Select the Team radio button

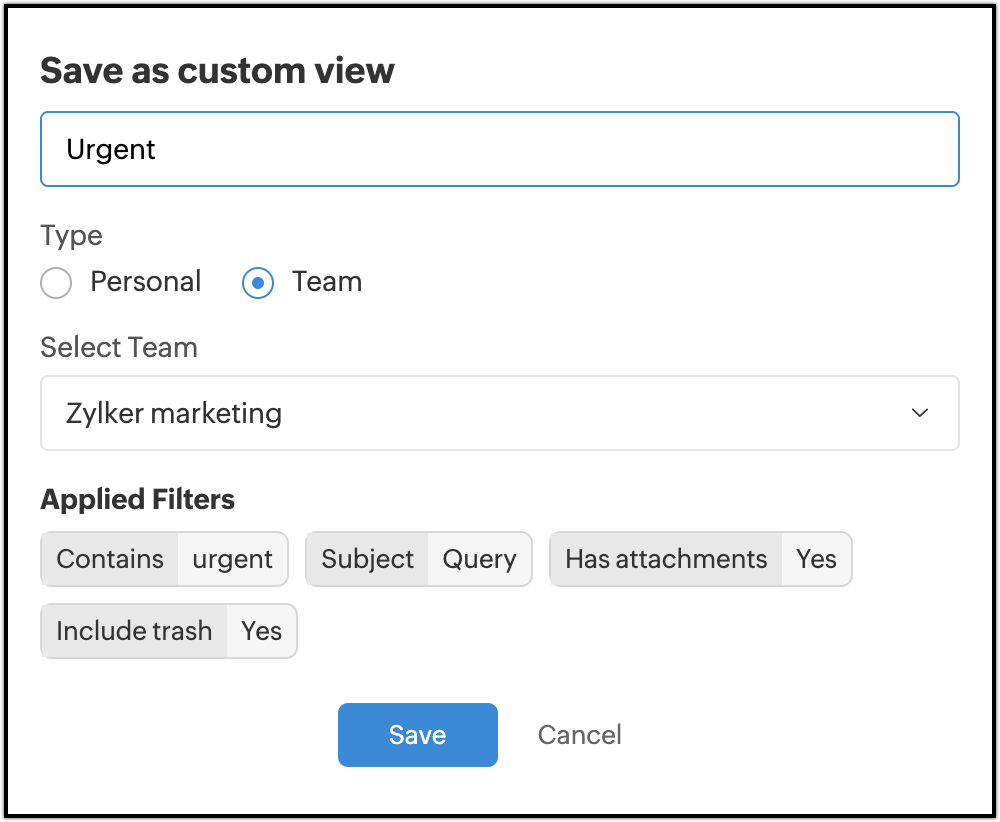point(258,283)
